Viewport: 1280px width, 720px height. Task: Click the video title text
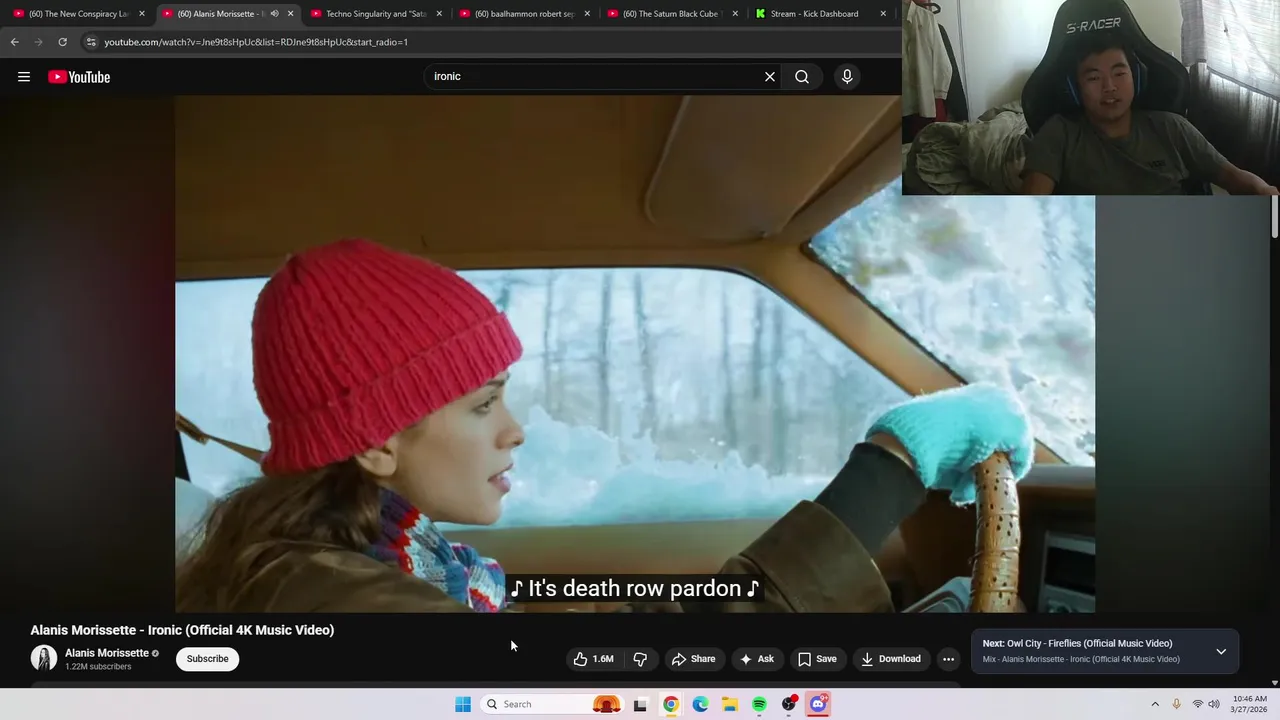182,630
